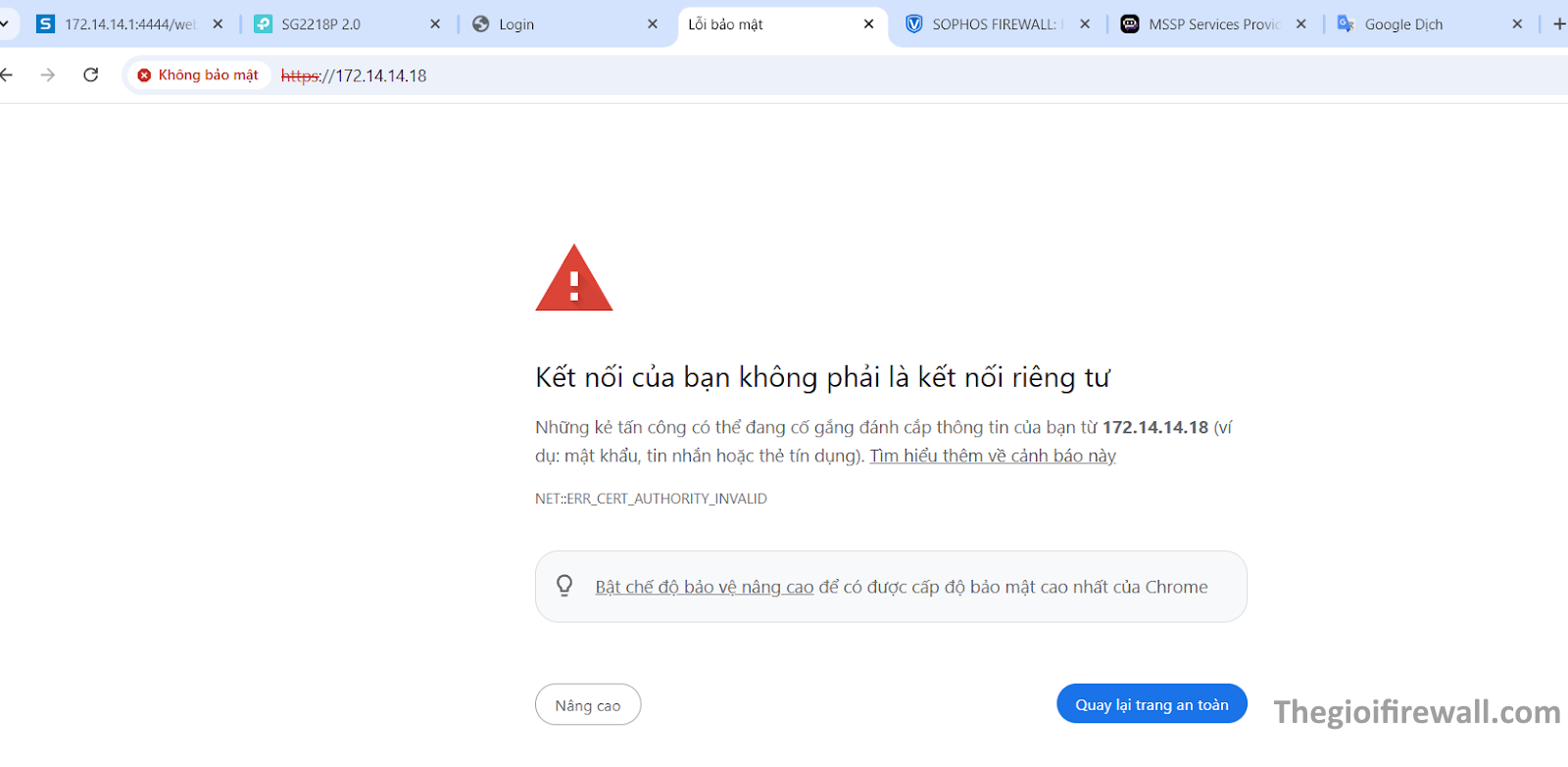Open 'Tìm hiểu thêm về cảnh báo này' link
1568x767 pixels.
click(993, 456)
